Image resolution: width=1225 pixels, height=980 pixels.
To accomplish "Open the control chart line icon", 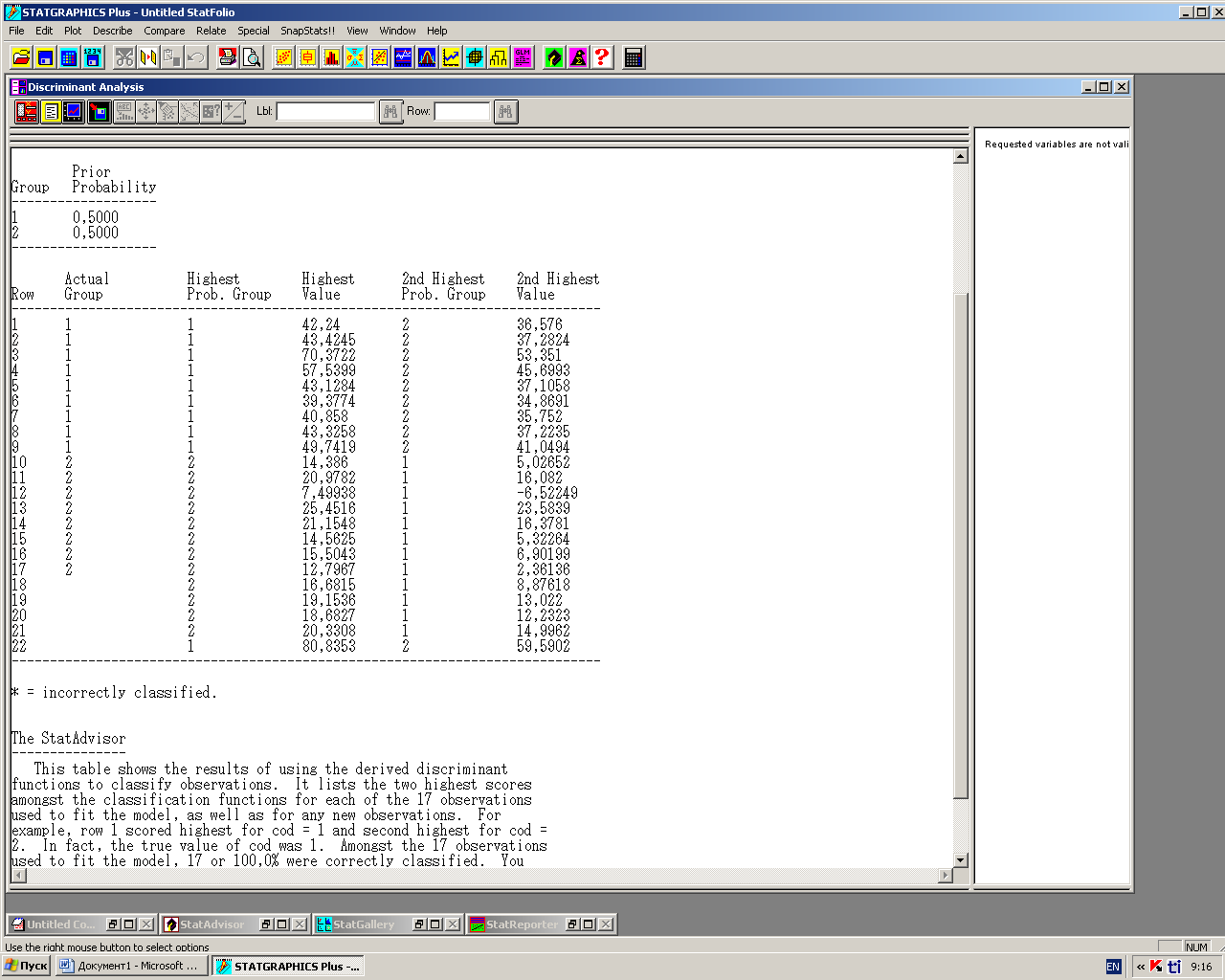I will pos(451,57).
